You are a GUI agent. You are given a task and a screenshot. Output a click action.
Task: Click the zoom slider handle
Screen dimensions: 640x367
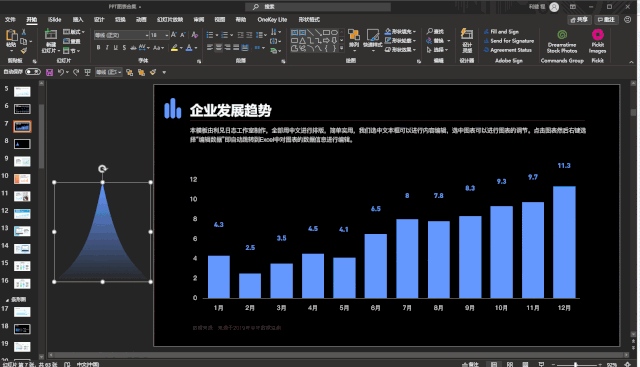pyautogui.click(x=576, y=364)
